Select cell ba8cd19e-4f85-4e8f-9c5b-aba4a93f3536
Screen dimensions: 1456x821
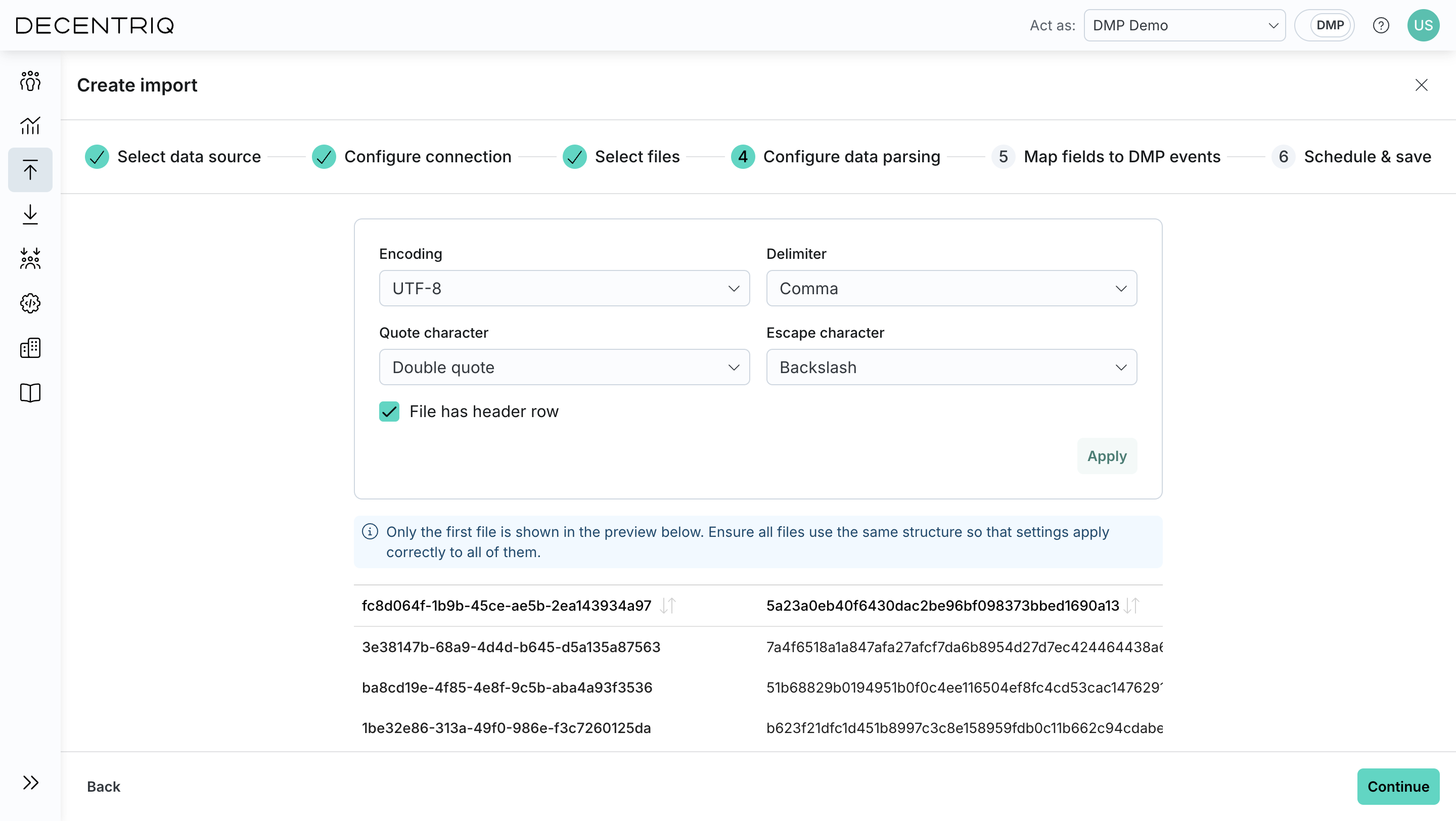[x=507, y=688]
